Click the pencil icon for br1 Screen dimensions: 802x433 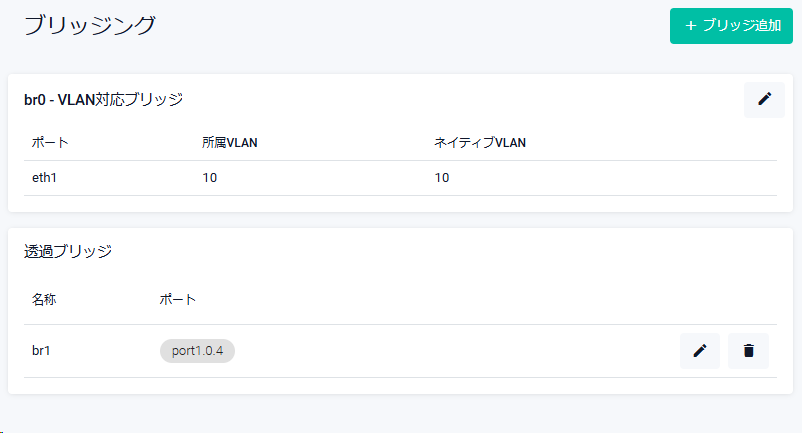[x=700, y=351]
